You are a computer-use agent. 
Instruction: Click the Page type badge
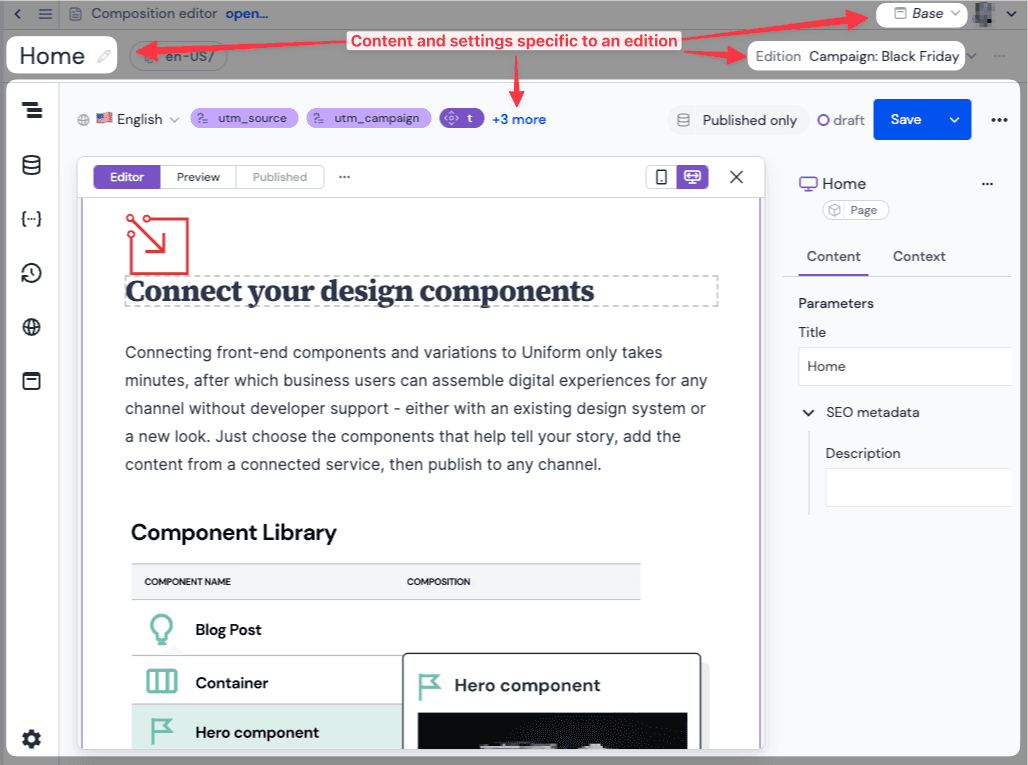tap(856, 210)
